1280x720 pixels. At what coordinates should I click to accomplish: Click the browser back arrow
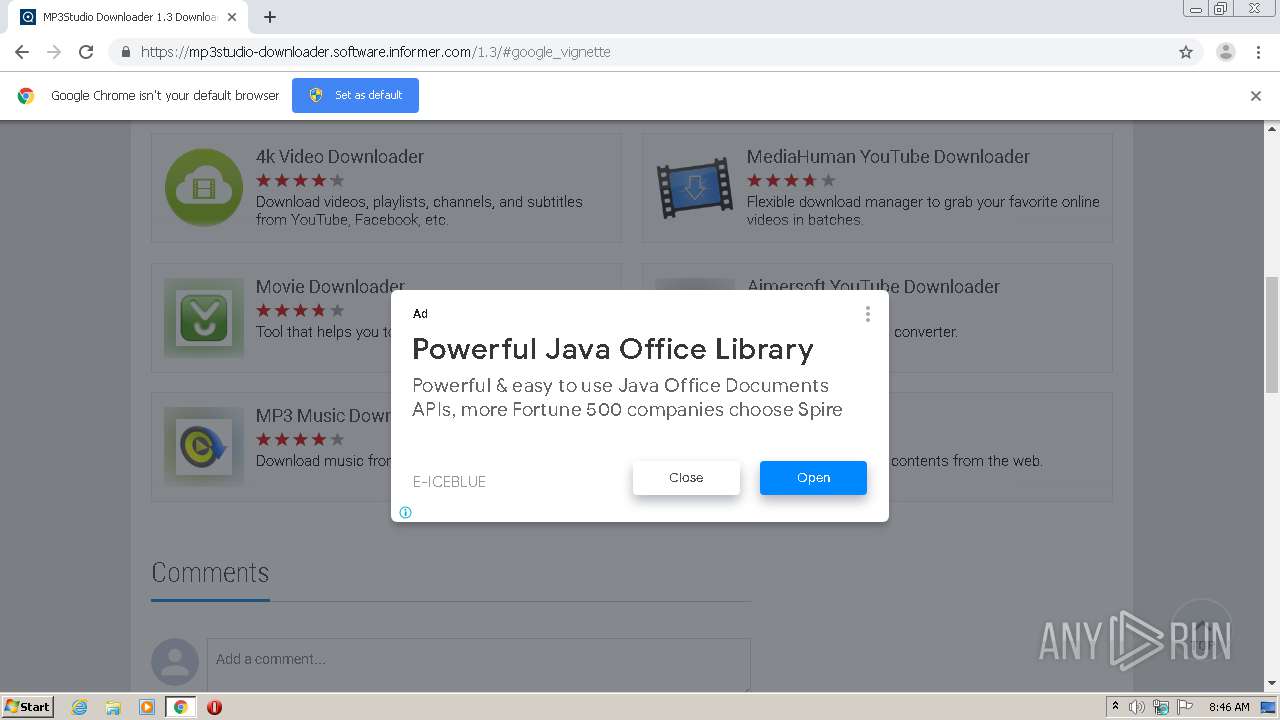point(22,52)
